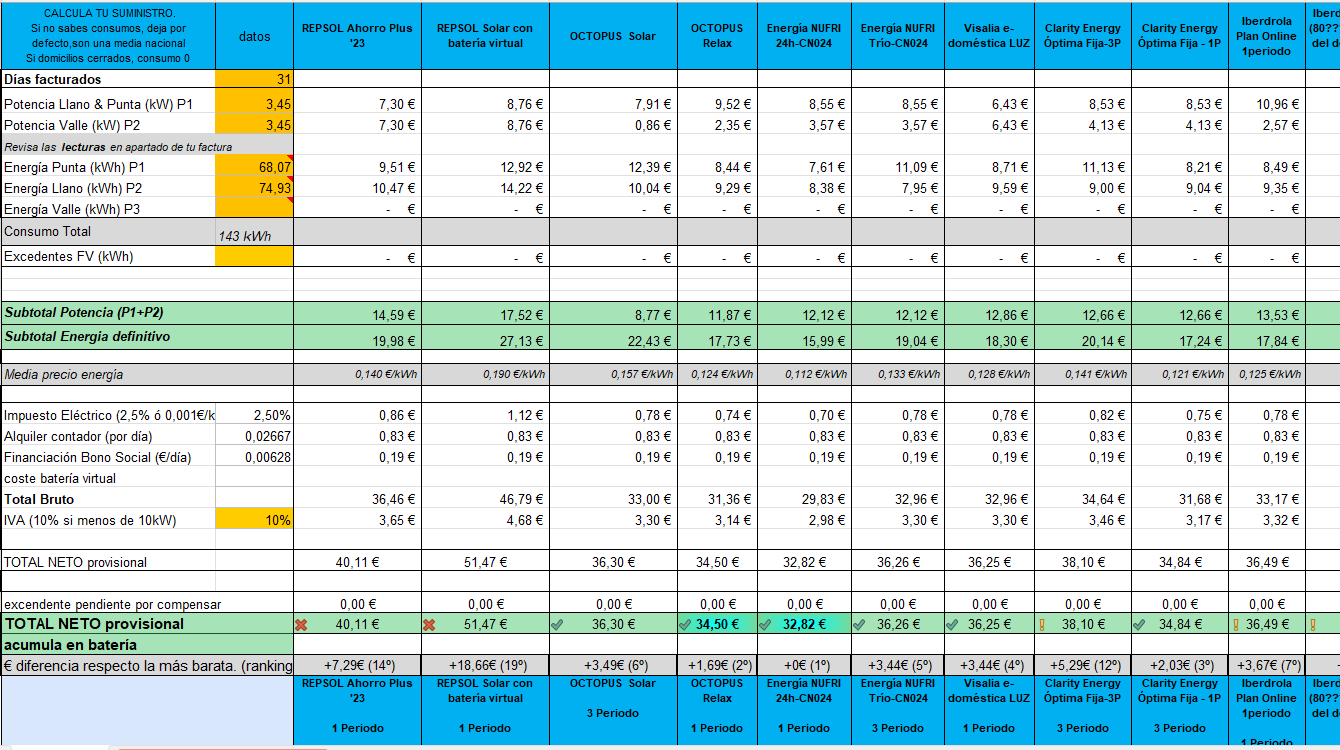Select the '143 kWh' Consumo Total cell
Viewport: 1340px width, 750px height.
[254, 232]
